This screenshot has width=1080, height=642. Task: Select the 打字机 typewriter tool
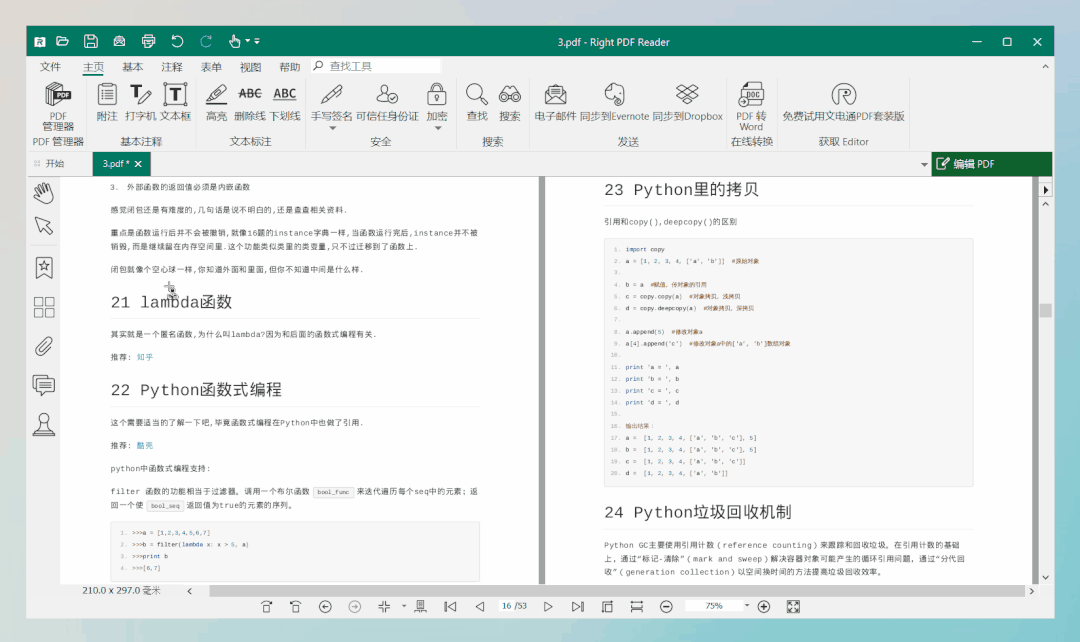tap(141, 102)
